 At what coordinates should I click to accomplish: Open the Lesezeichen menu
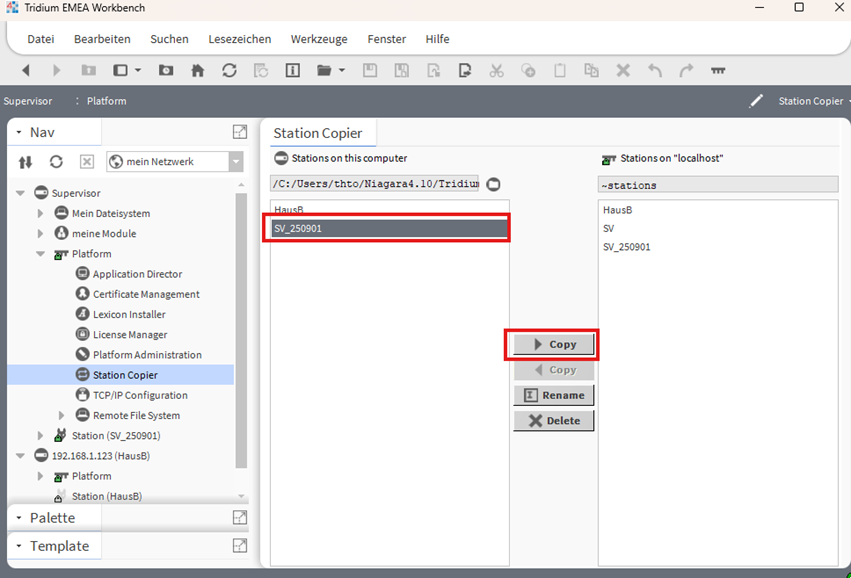click(240, 39)
